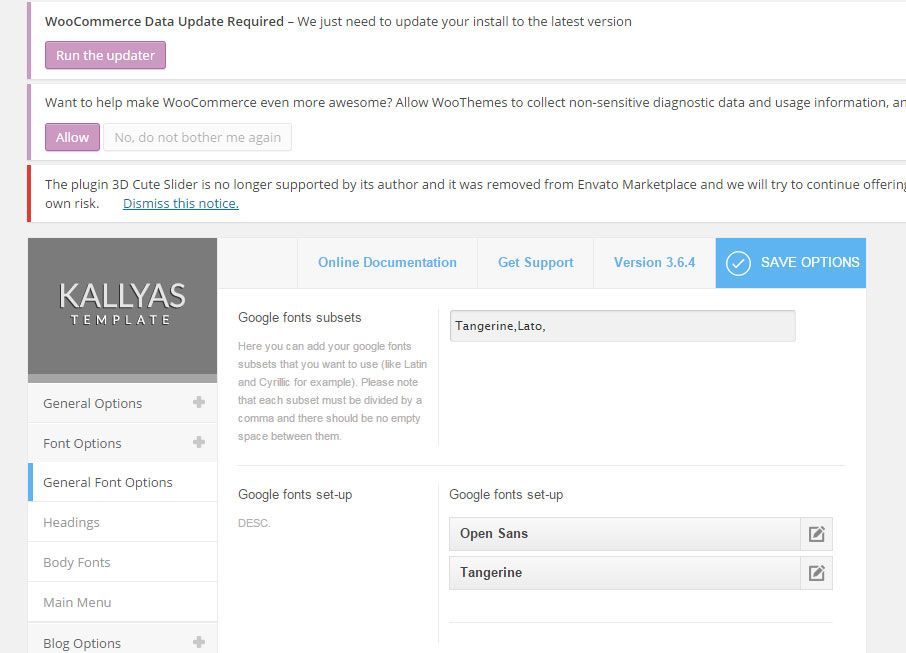Viewport: 906px width, 653px height.
Task: Select the Open Sans font row
Action: 625,534
